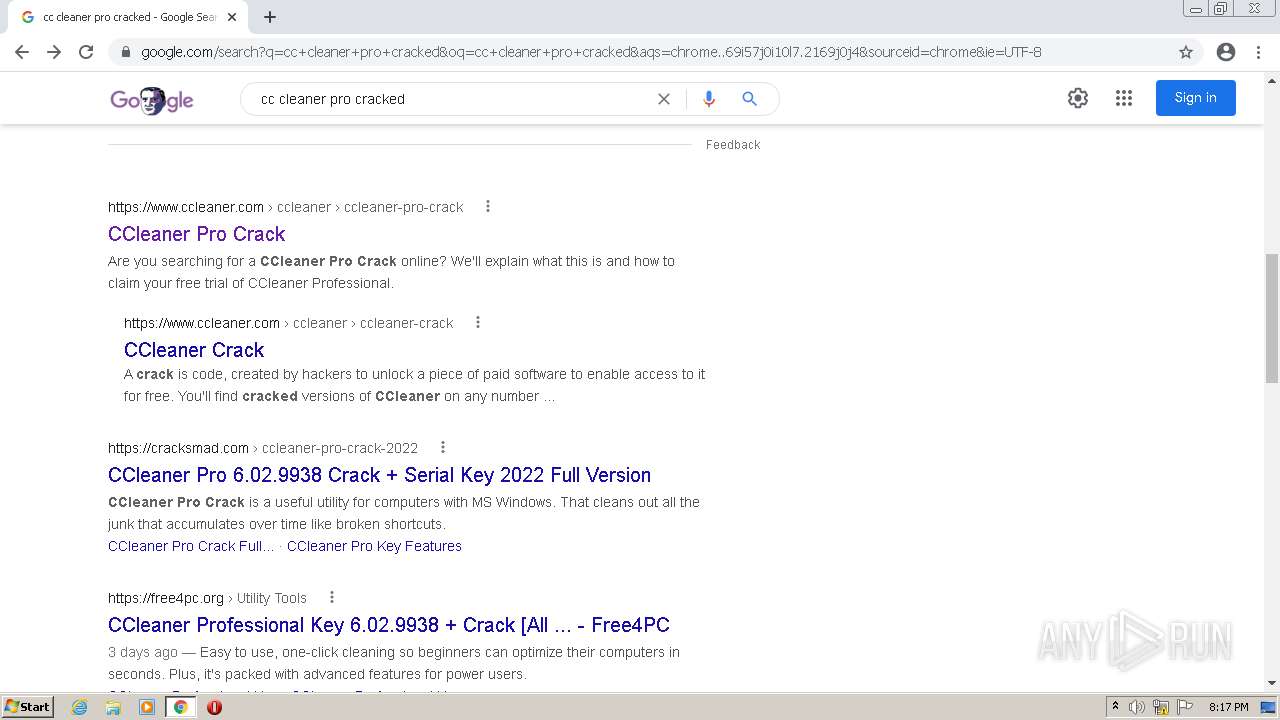
Task: Open options for cracksmad.com result
Action: click(x=443, y=448)
